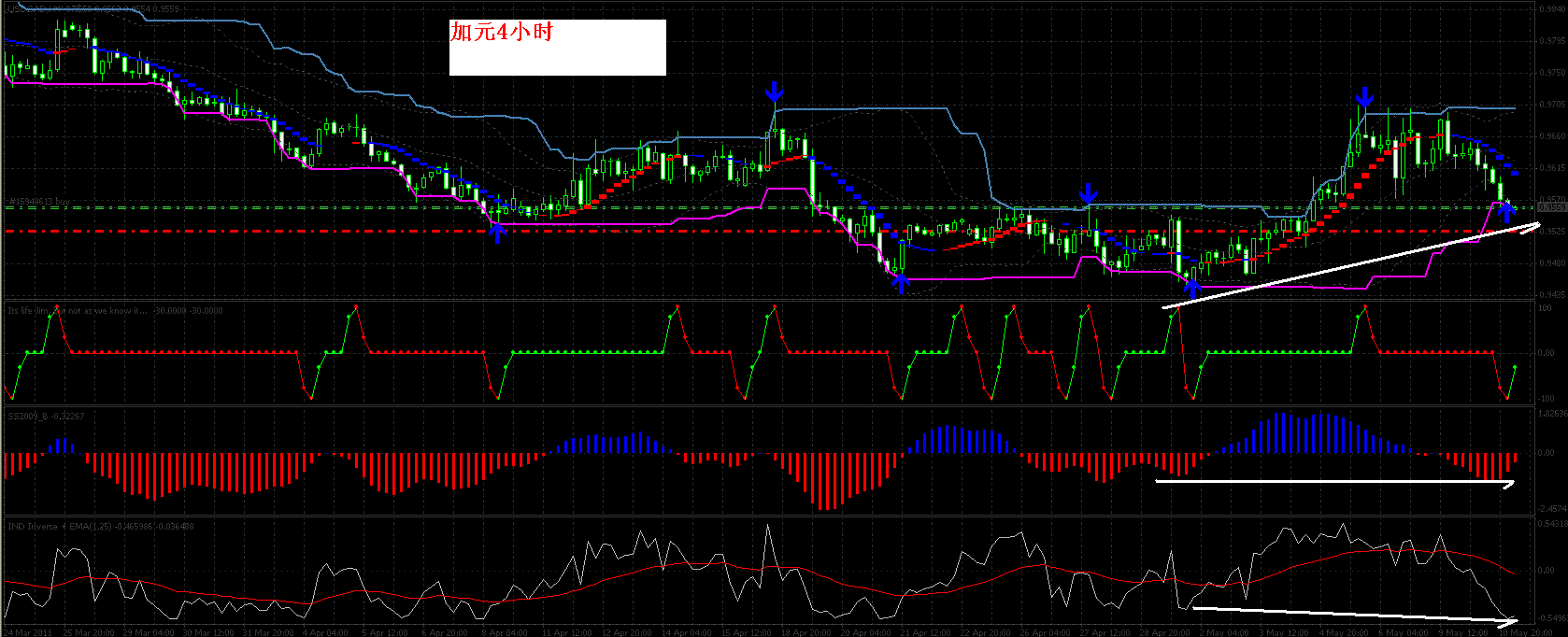Click the 6 May 04:00 time label
Viewport: 1568px width, 637px height.
tap(1404, 632)
